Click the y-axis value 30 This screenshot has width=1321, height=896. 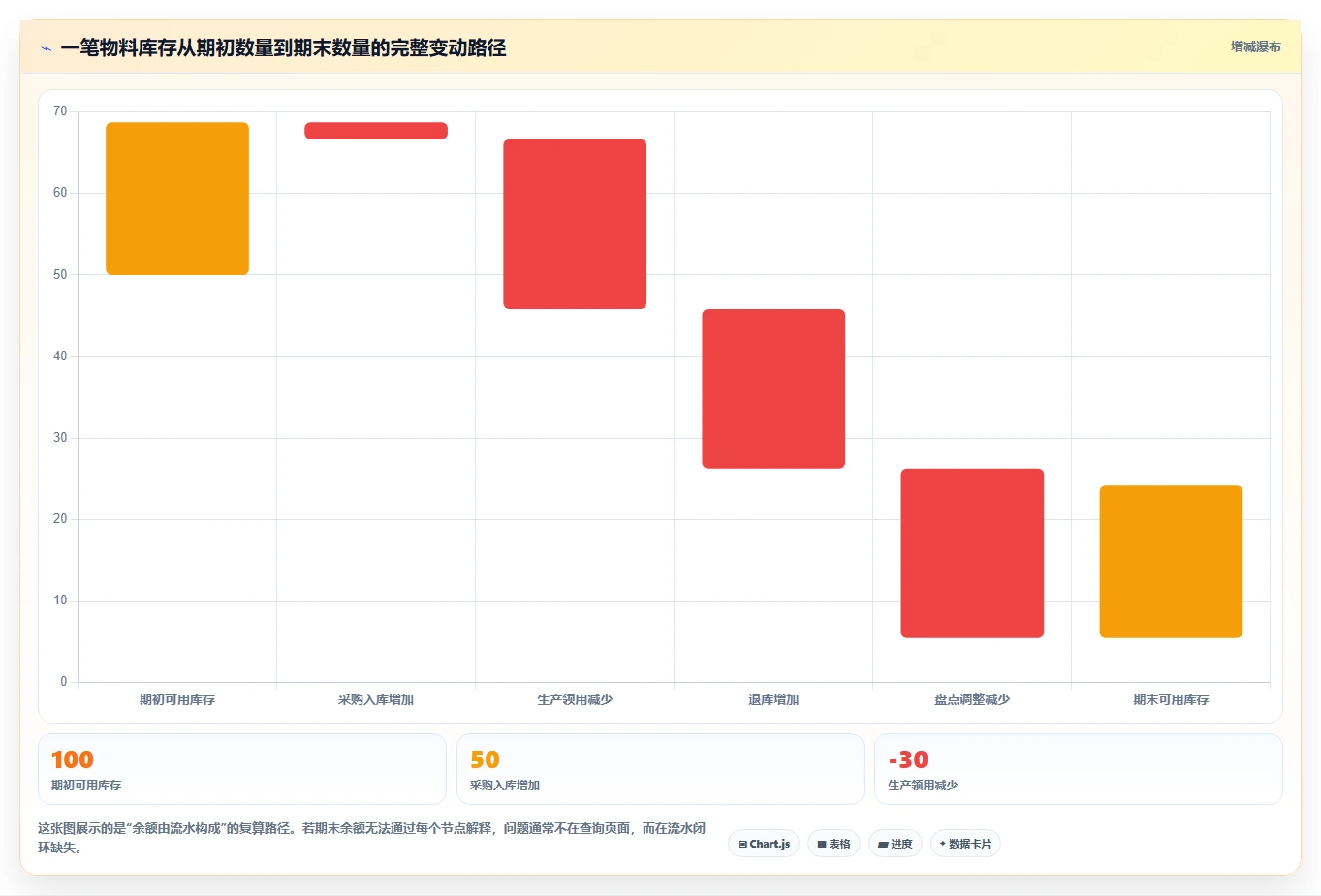60,438
